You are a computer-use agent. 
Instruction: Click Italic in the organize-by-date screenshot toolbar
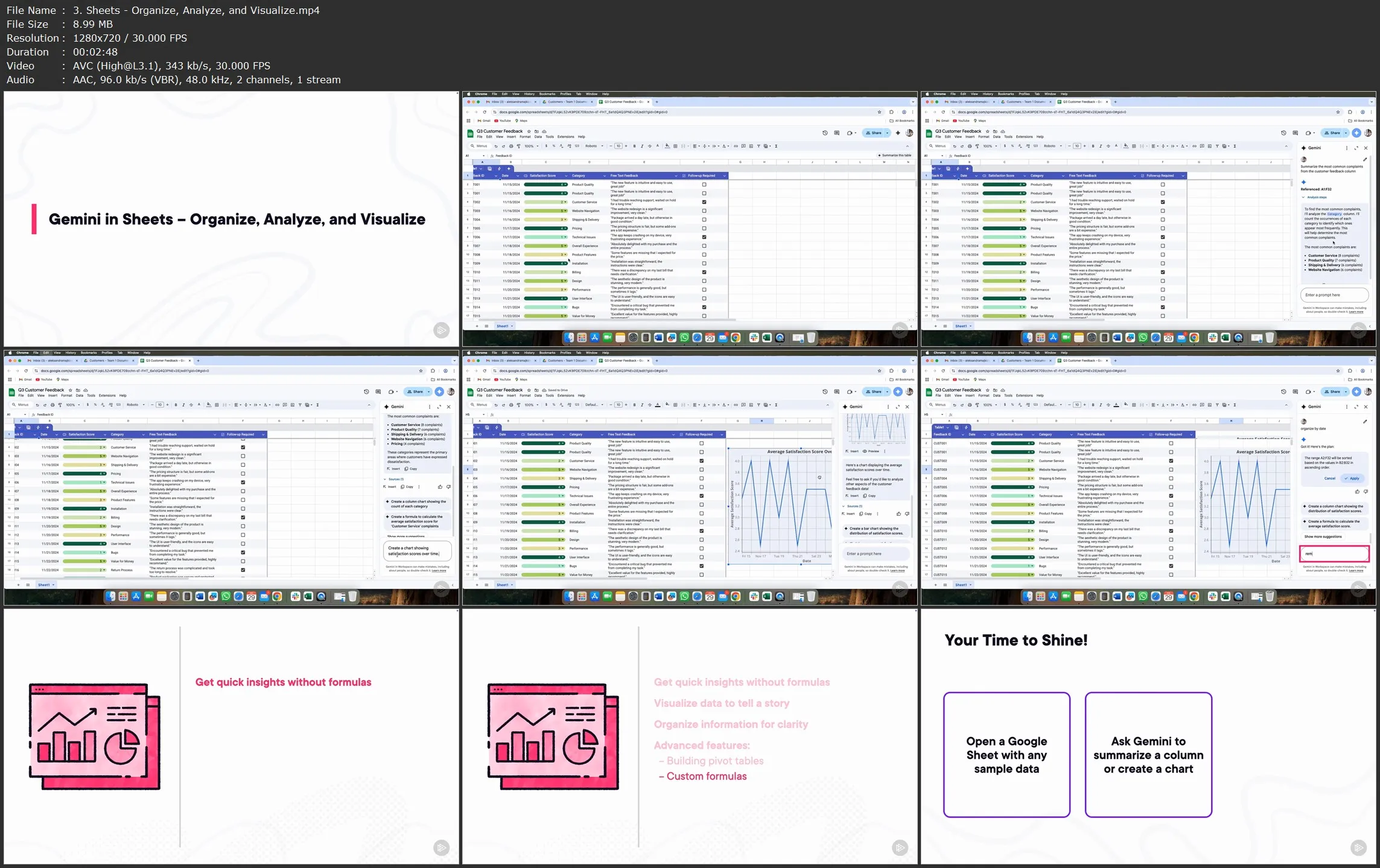click(x=1101, y=405)
